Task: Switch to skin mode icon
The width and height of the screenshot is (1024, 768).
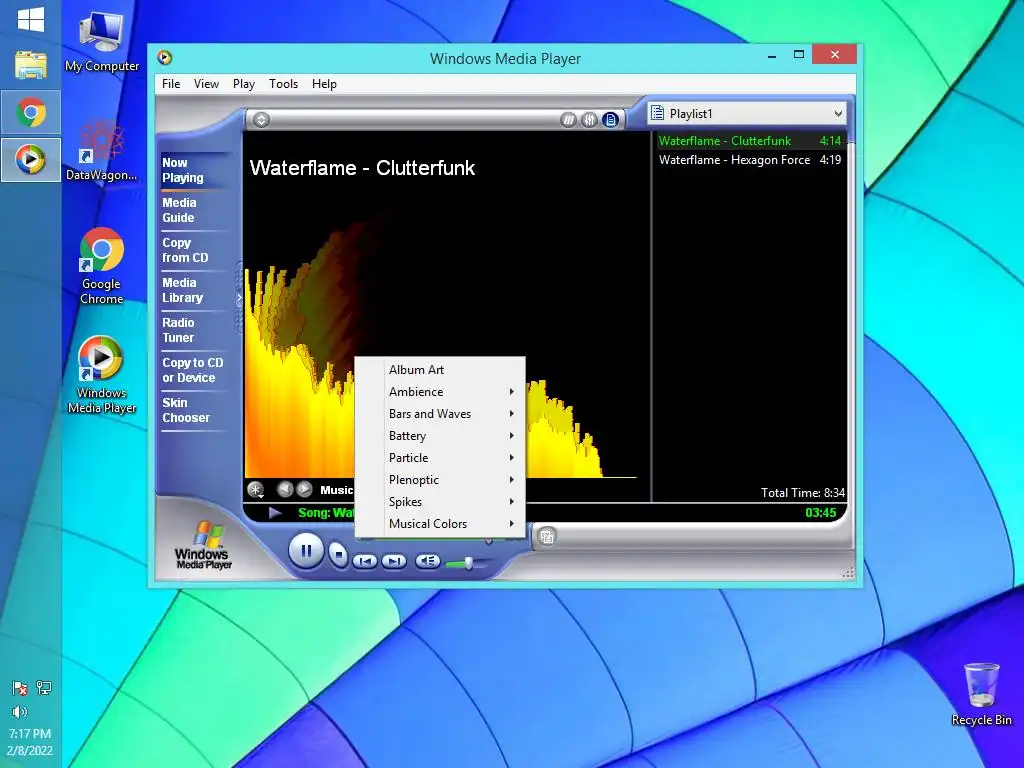Action: (x=547, y=537)
